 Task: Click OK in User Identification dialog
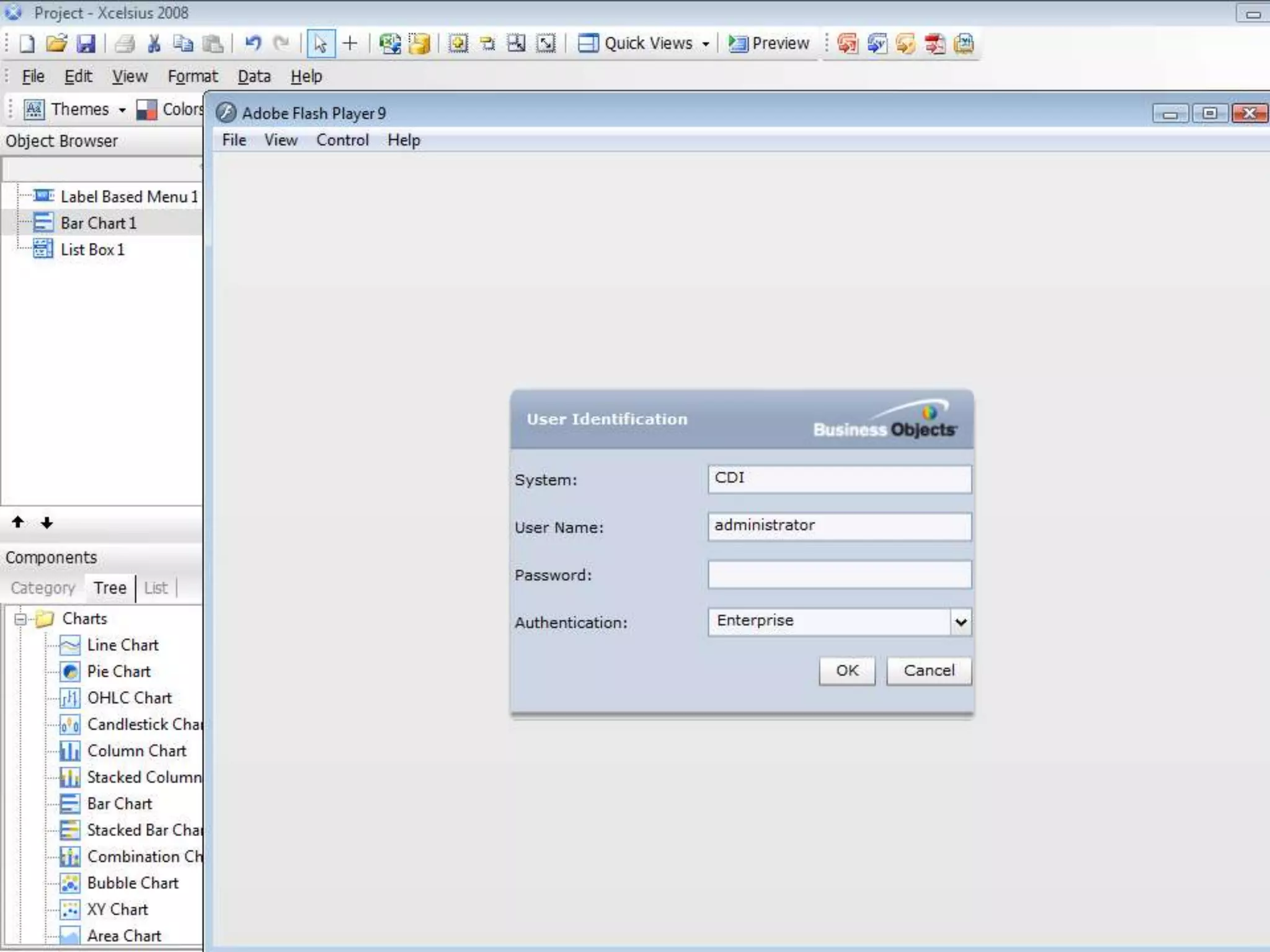pos(847,671)
